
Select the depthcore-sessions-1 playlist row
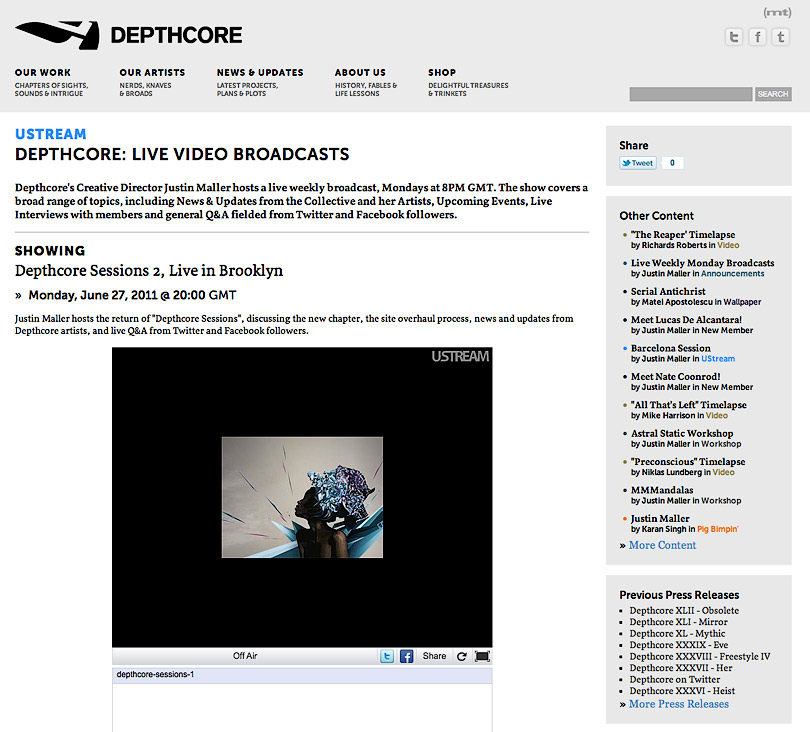[302, 675]
